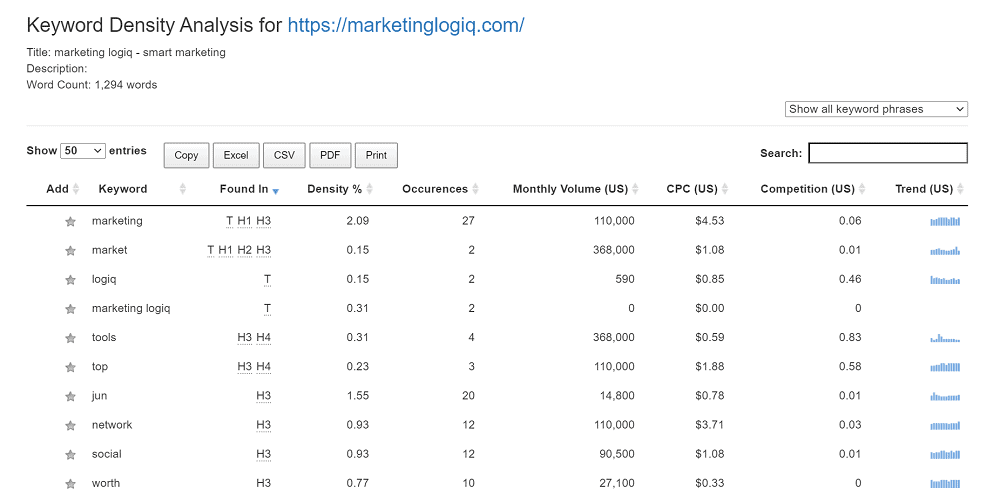The width and height of the screenshot is (1000, 489).
Task: View trend chart for 'top' keyword
Action: tap(945, 367)
